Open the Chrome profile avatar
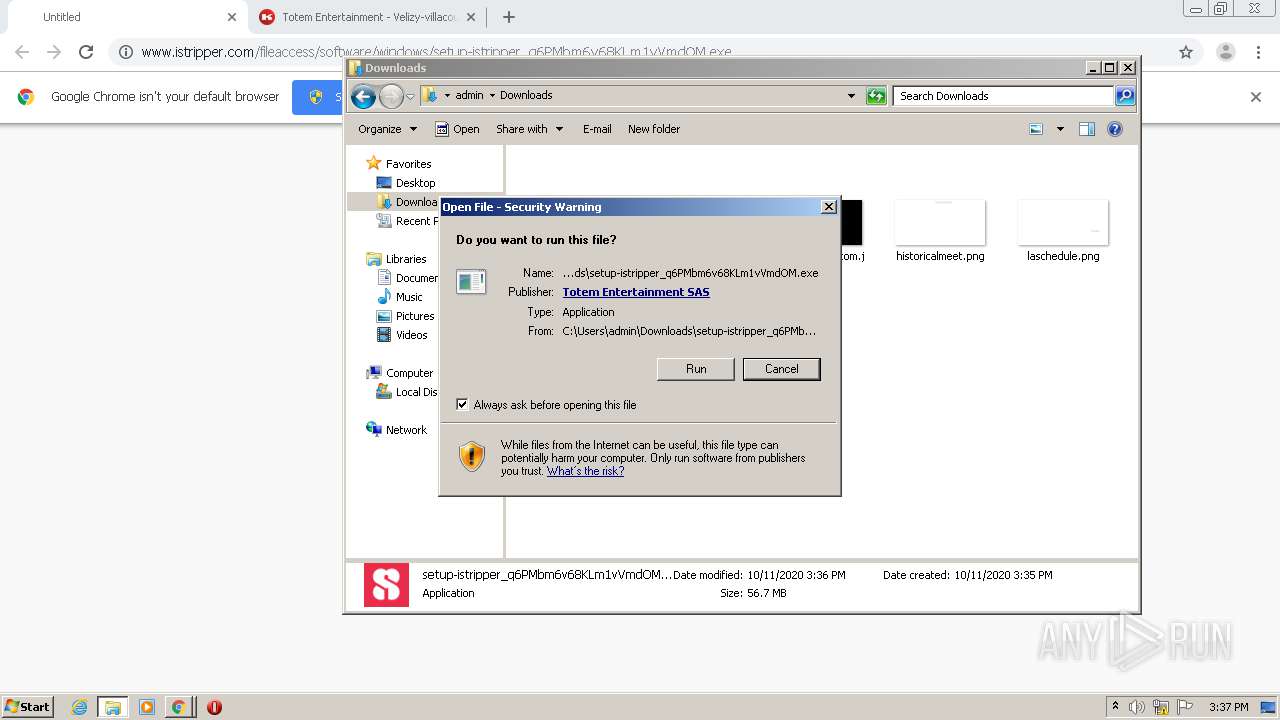The image size is (1280, 720). click(1225, 52)
